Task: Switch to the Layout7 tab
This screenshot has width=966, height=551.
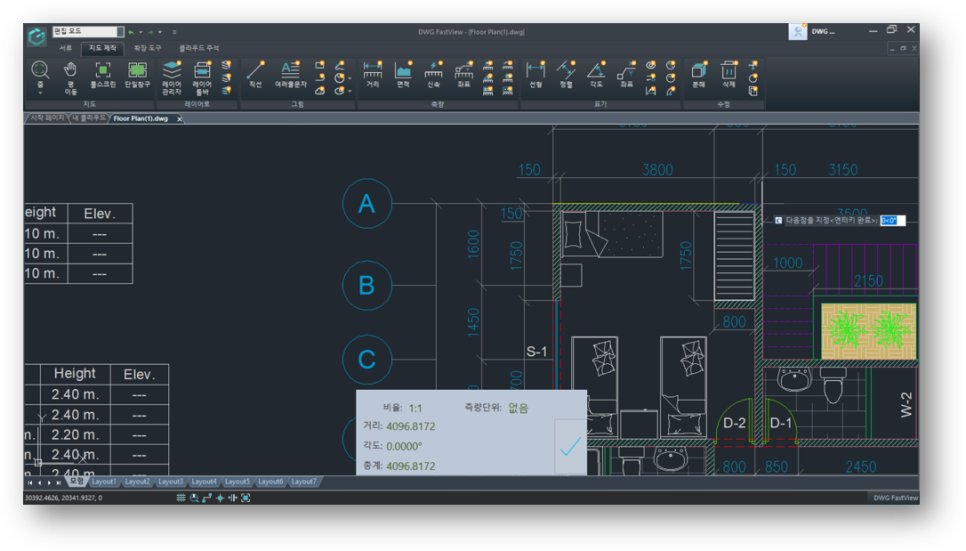Action: click(x=303, y=482)
